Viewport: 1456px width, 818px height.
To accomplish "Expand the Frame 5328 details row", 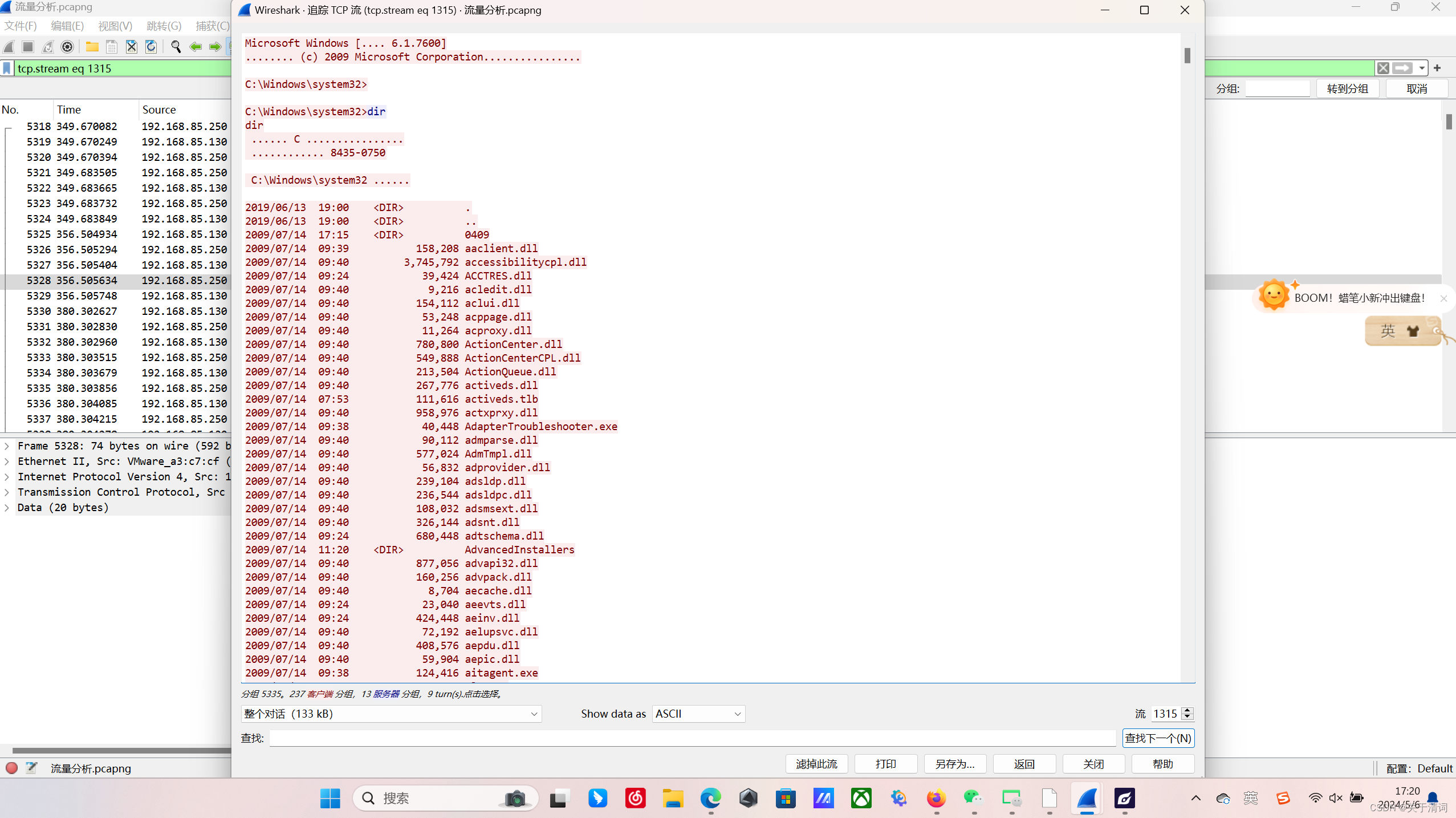I will pyautogui.click(x=7, y=446).
